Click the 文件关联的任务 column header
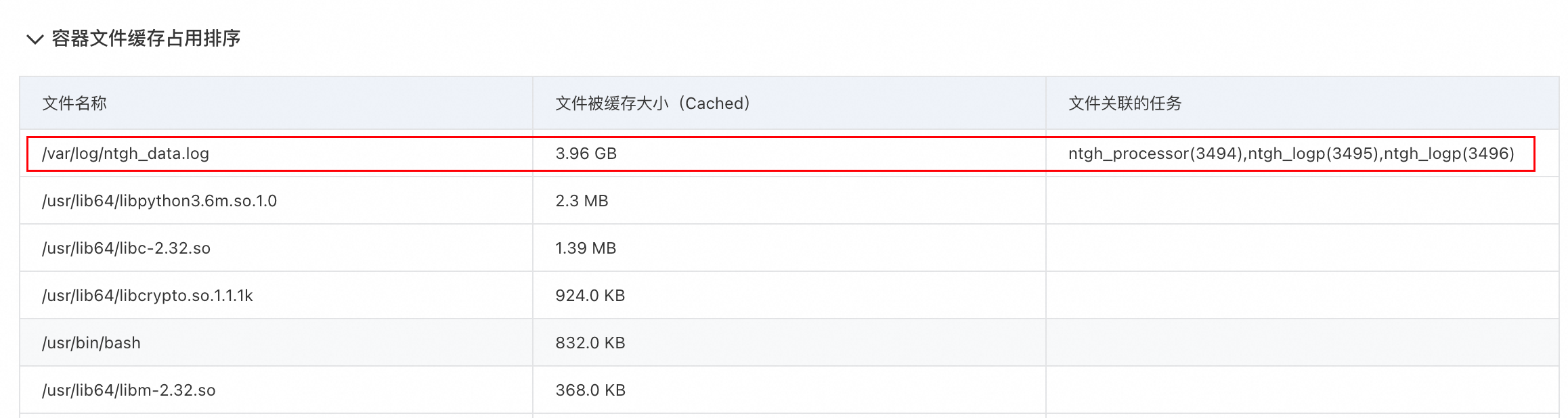The image size is (1568, 418). point(1125,103)
